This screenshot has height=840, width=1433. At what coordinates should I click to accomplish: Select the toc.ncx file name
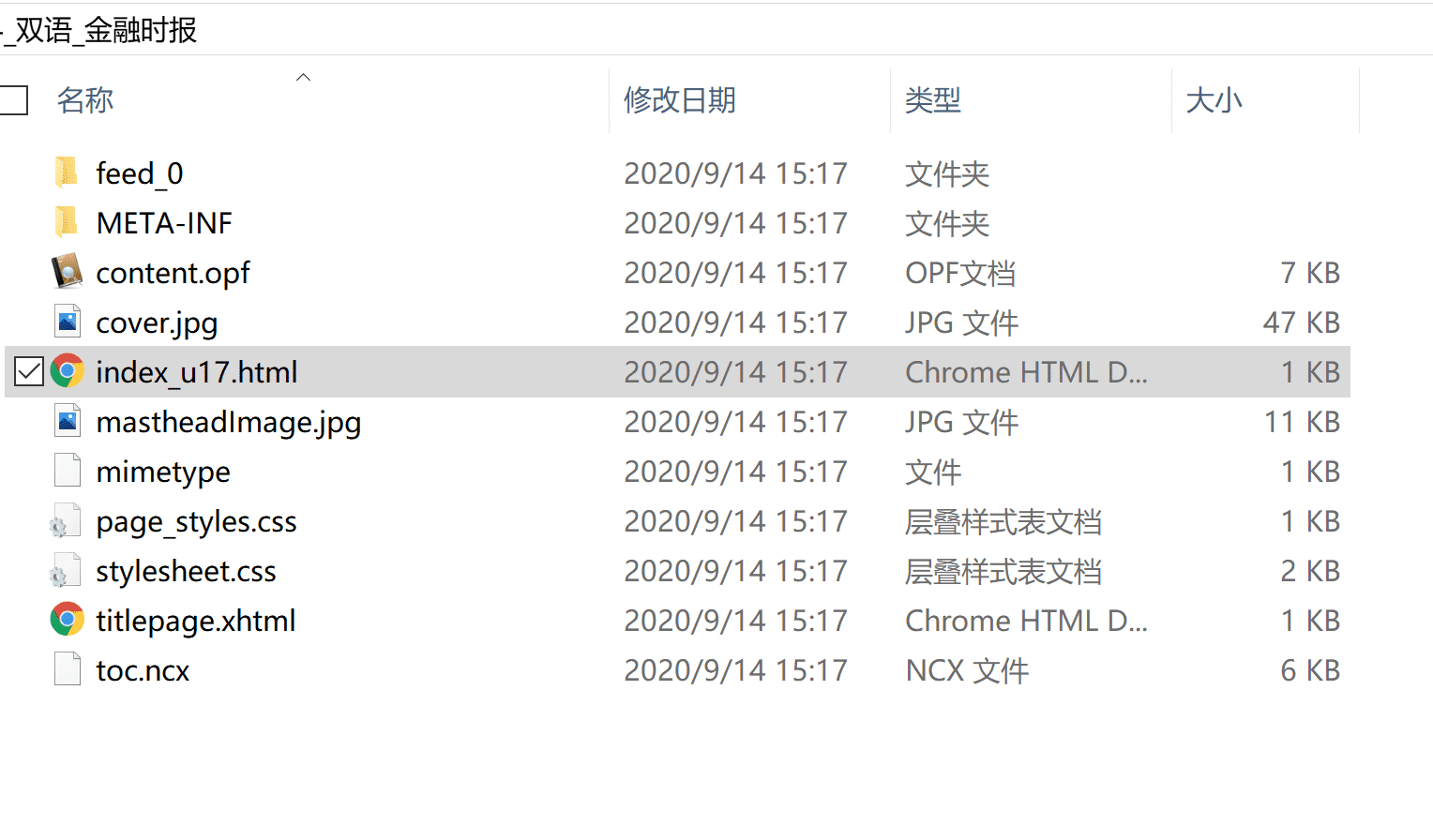pyautogui.click(x=143, y=670)
